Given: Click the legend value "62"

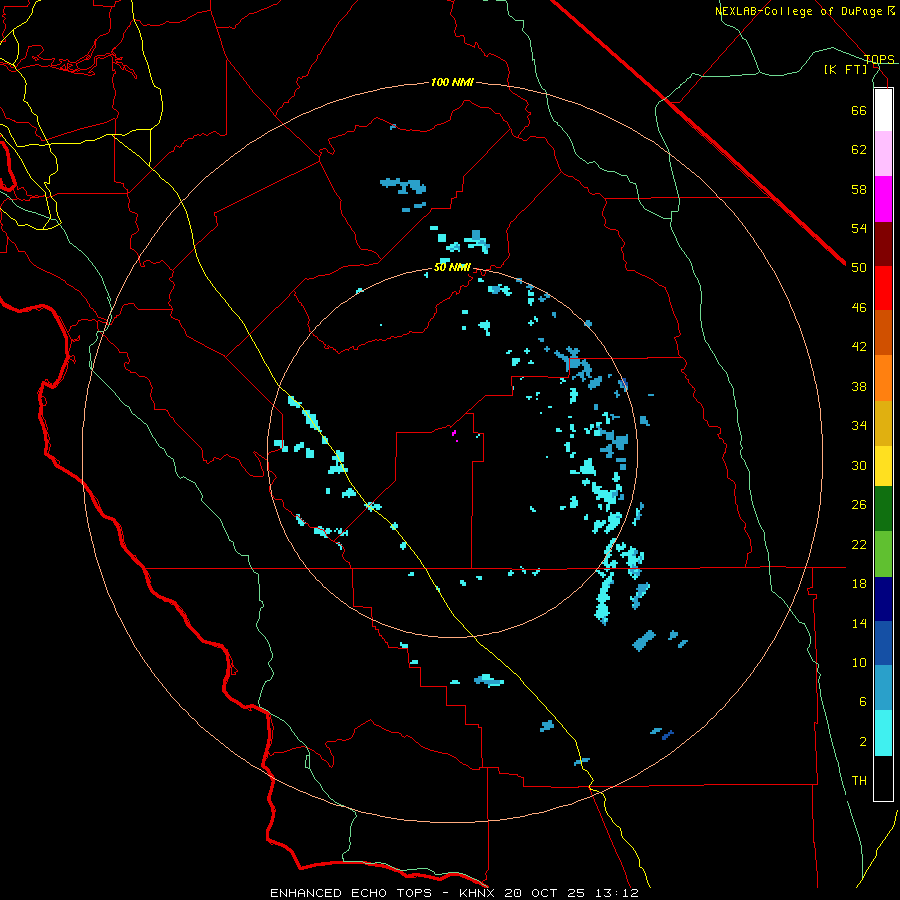Looking at the screenshot, I should (x=859, y=150).
